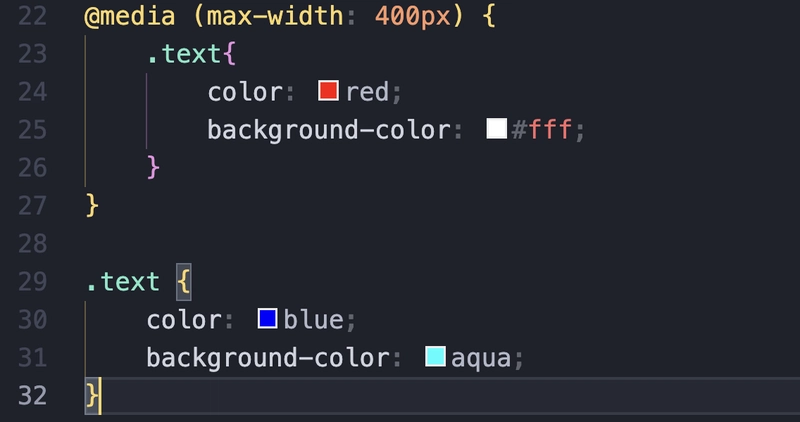Click the yellow closing brace on line 27
Screen dimensions: 800x422
92,205
